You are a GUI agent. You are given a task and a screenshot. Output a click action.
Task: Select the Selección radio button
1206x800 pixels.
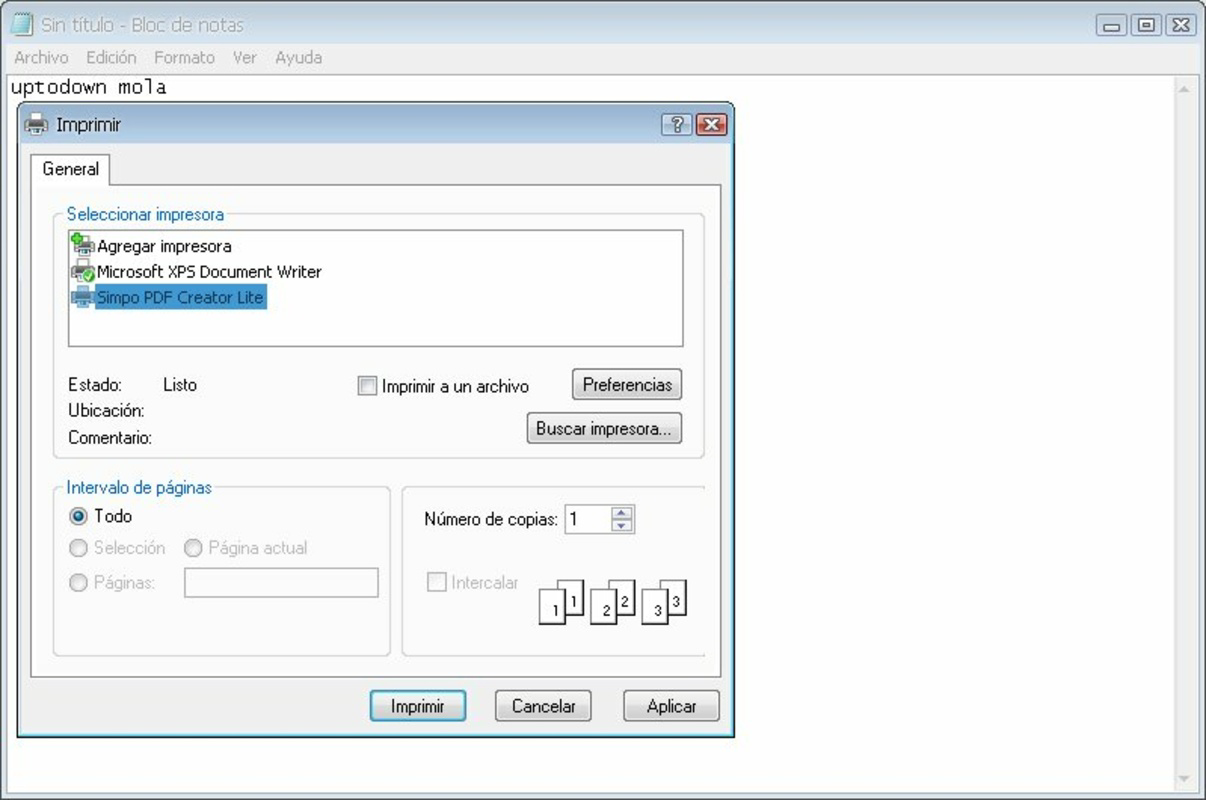pos(78,548)
